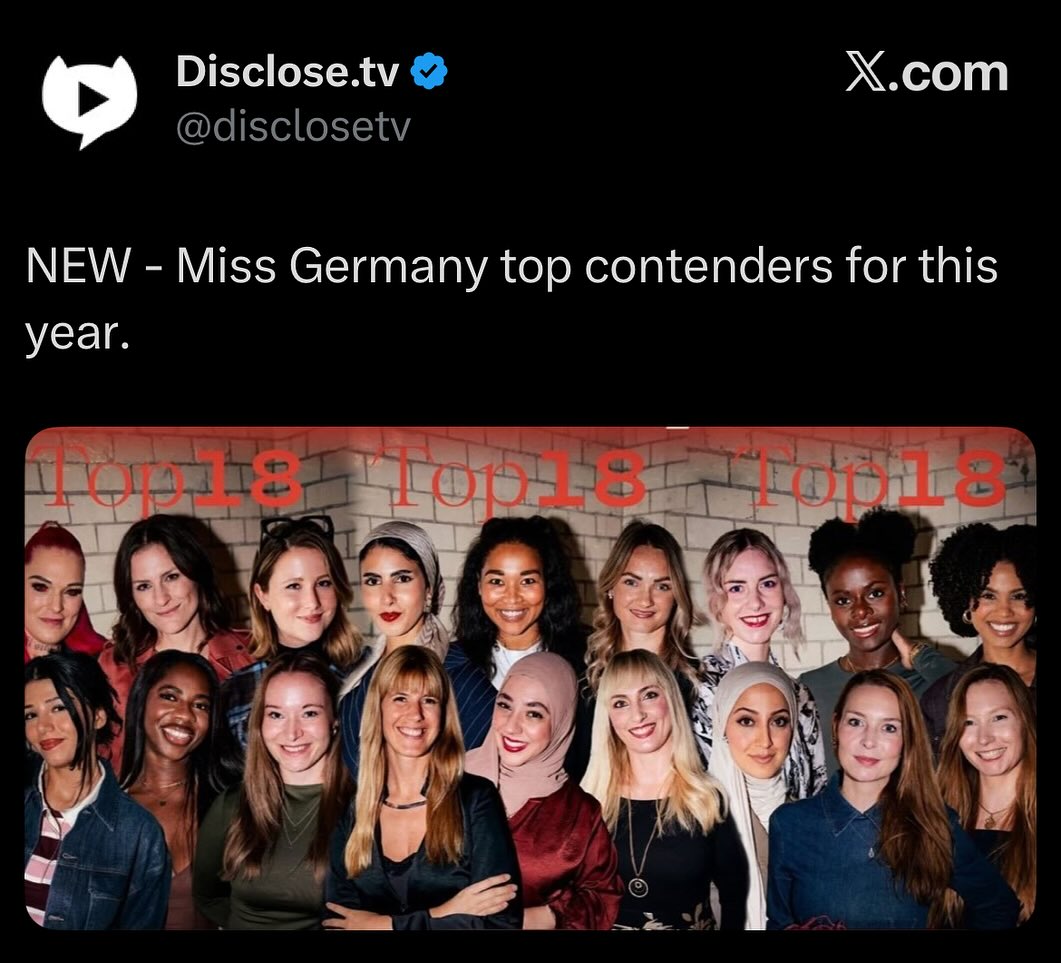Viewport: 1061px width, 963px height.
Task: Open the Disclose.tv display name
Action: 288,72
